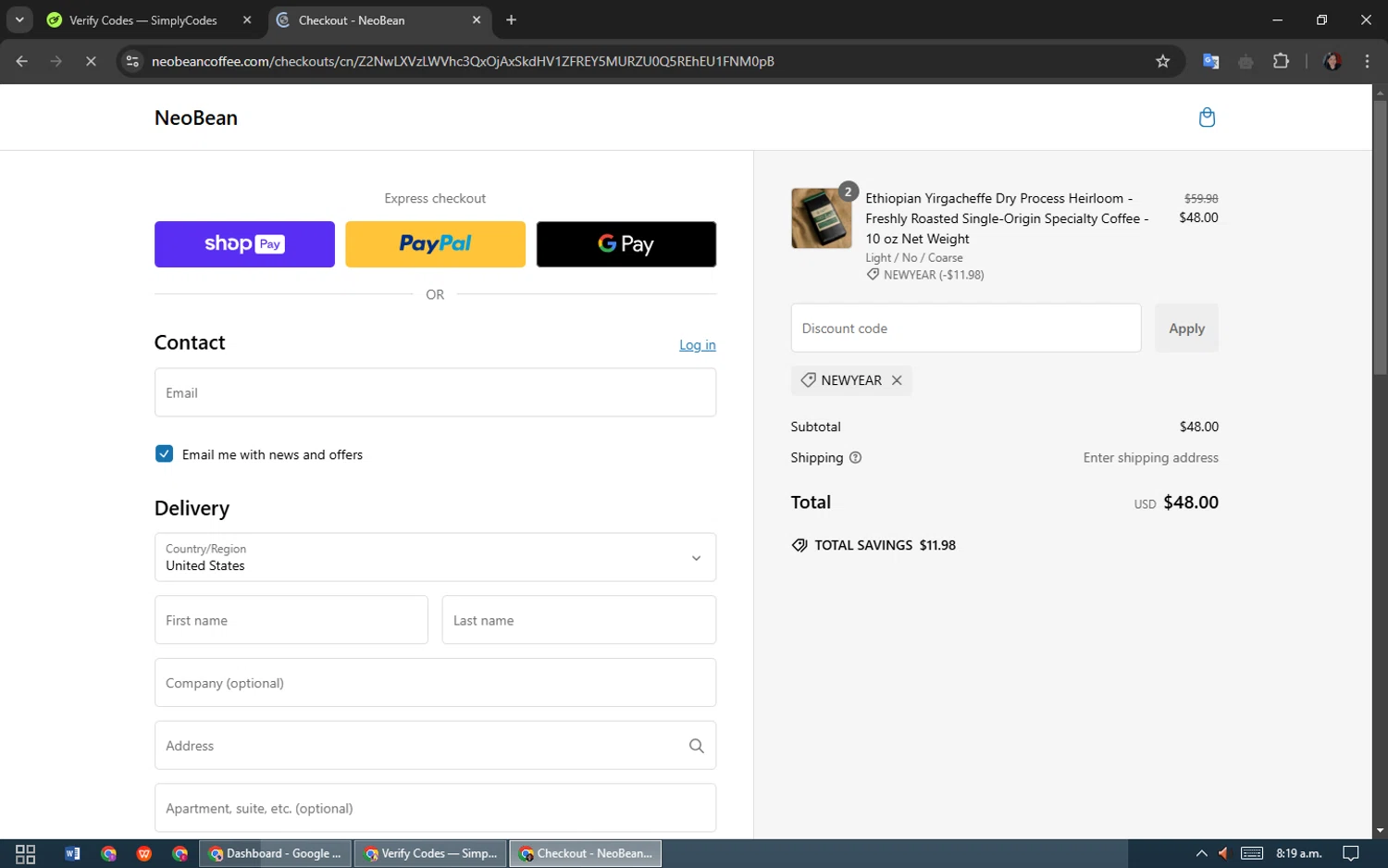Open the Chrome extensions puzzle icon
1388x868 pixels.
tap(1281, 61)
